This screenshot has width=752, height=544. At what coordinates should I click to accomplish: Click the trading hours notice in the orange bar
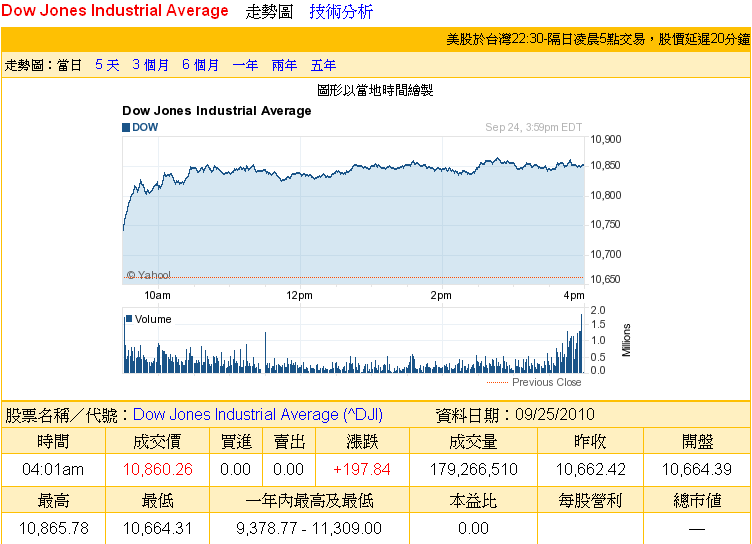coord(598,39)
